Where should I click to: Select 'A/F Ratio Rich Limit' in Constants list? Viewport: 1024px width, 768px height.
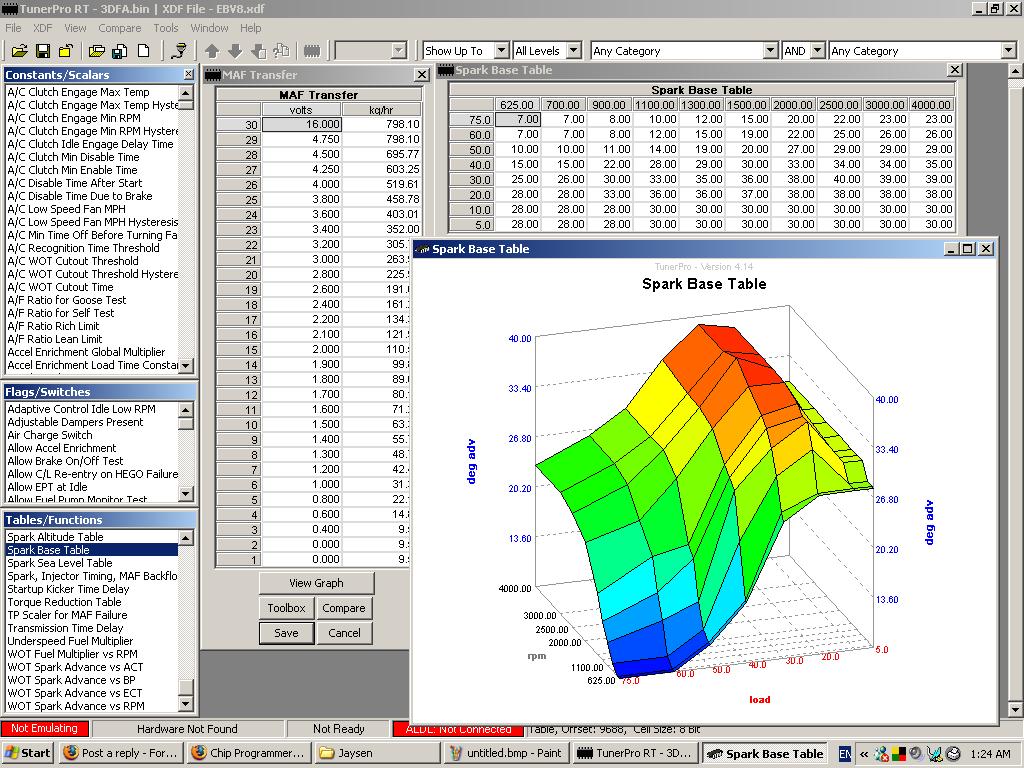54,327
